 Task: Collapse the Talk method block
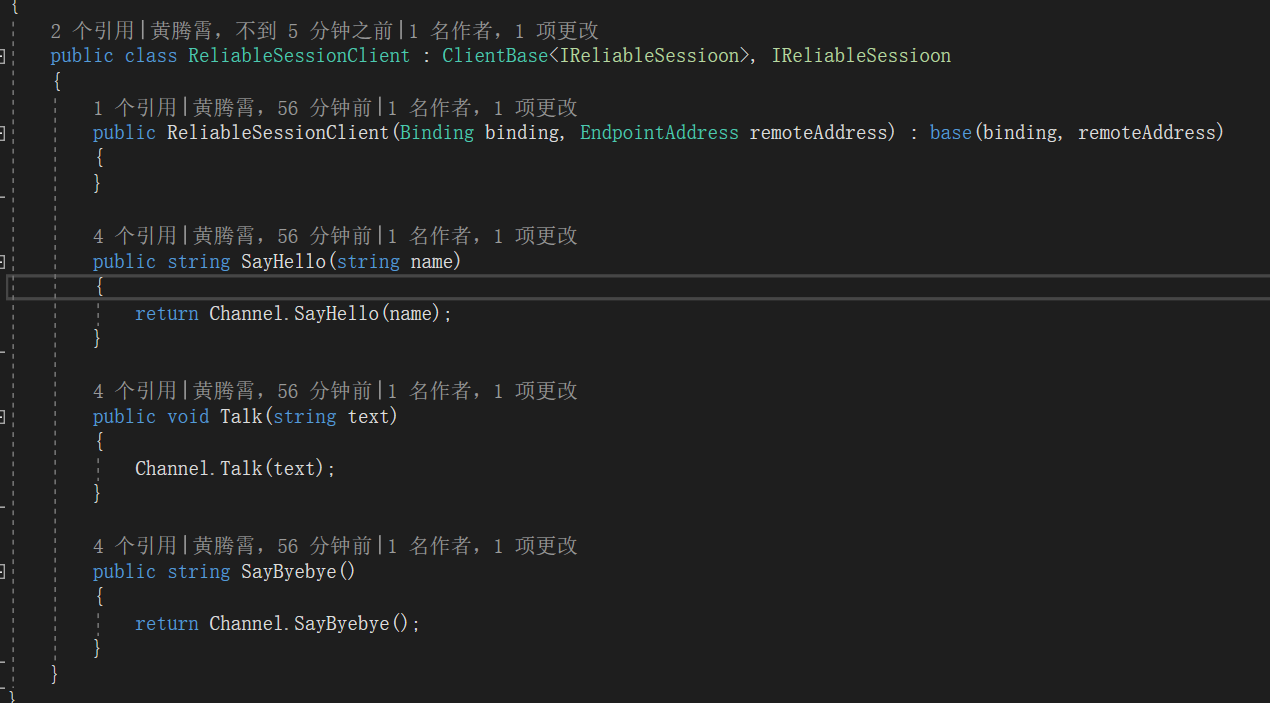3,417
